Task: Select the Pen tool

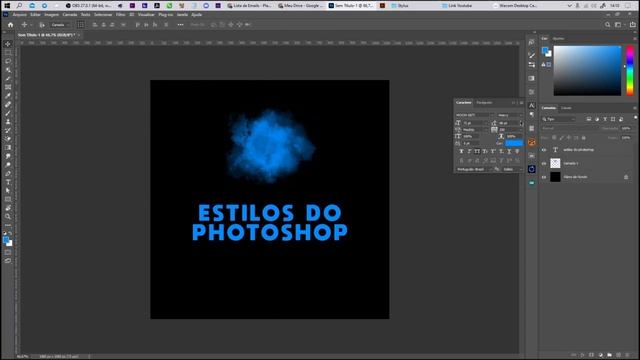Action: pos(8,173)
